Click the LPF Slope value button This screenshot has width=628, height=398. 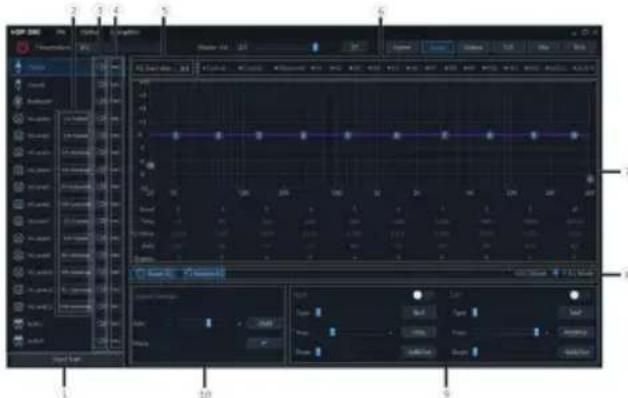pyautogui.click(x=576, y=352)
